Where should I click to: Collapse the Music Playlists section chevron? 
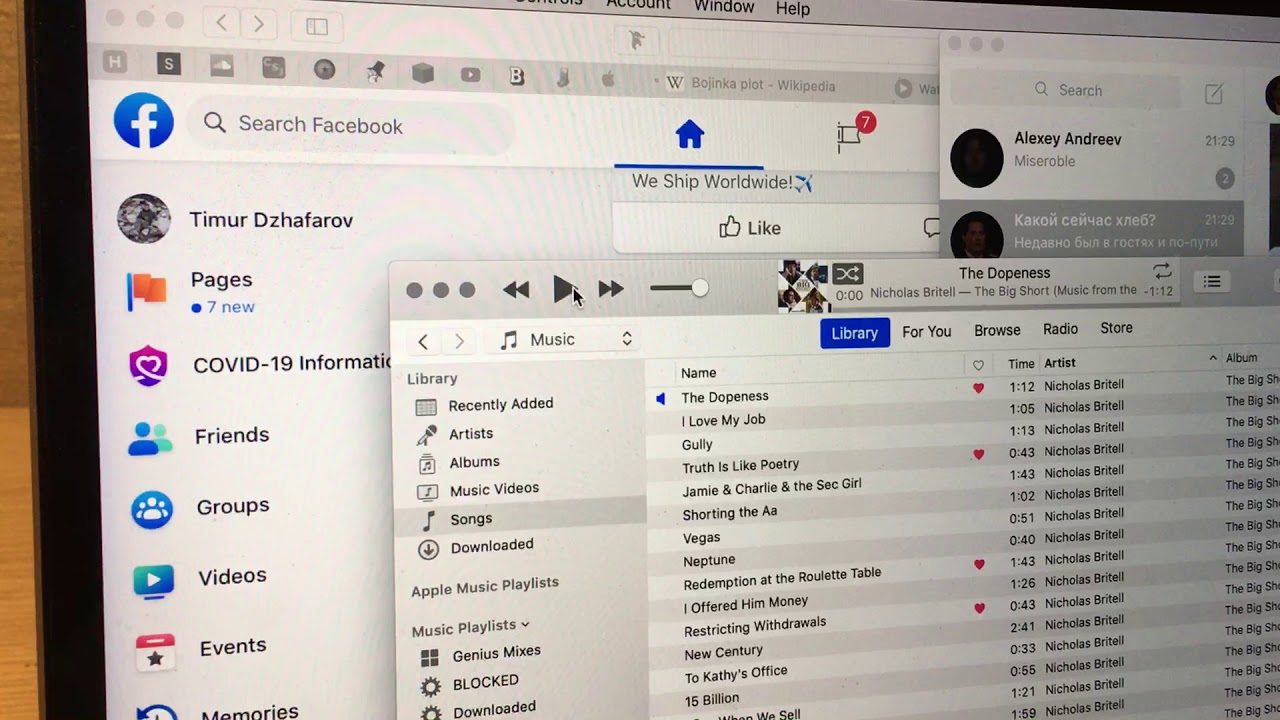[x=525, y=625]
